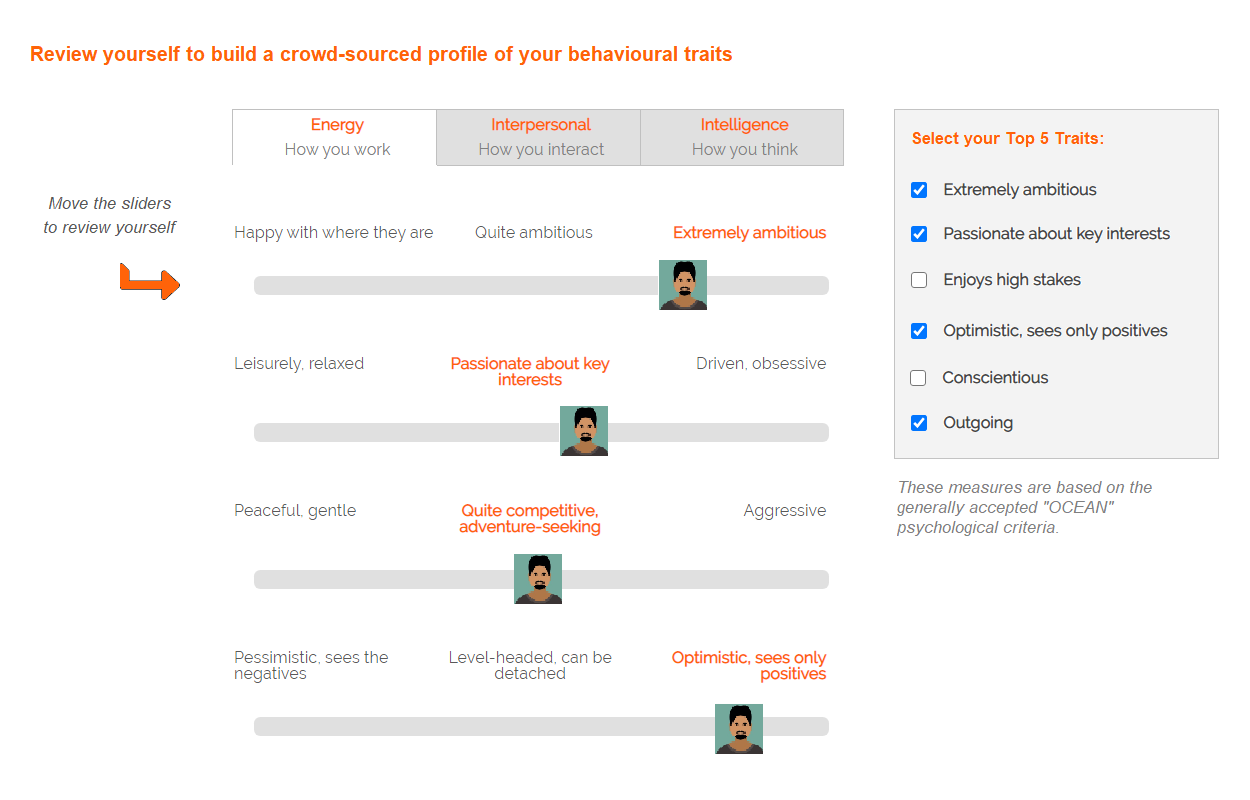Tick the Conscientious checkbox
Image resolution: width=1250 pixels, height=800 pixels.
[918, 378]
